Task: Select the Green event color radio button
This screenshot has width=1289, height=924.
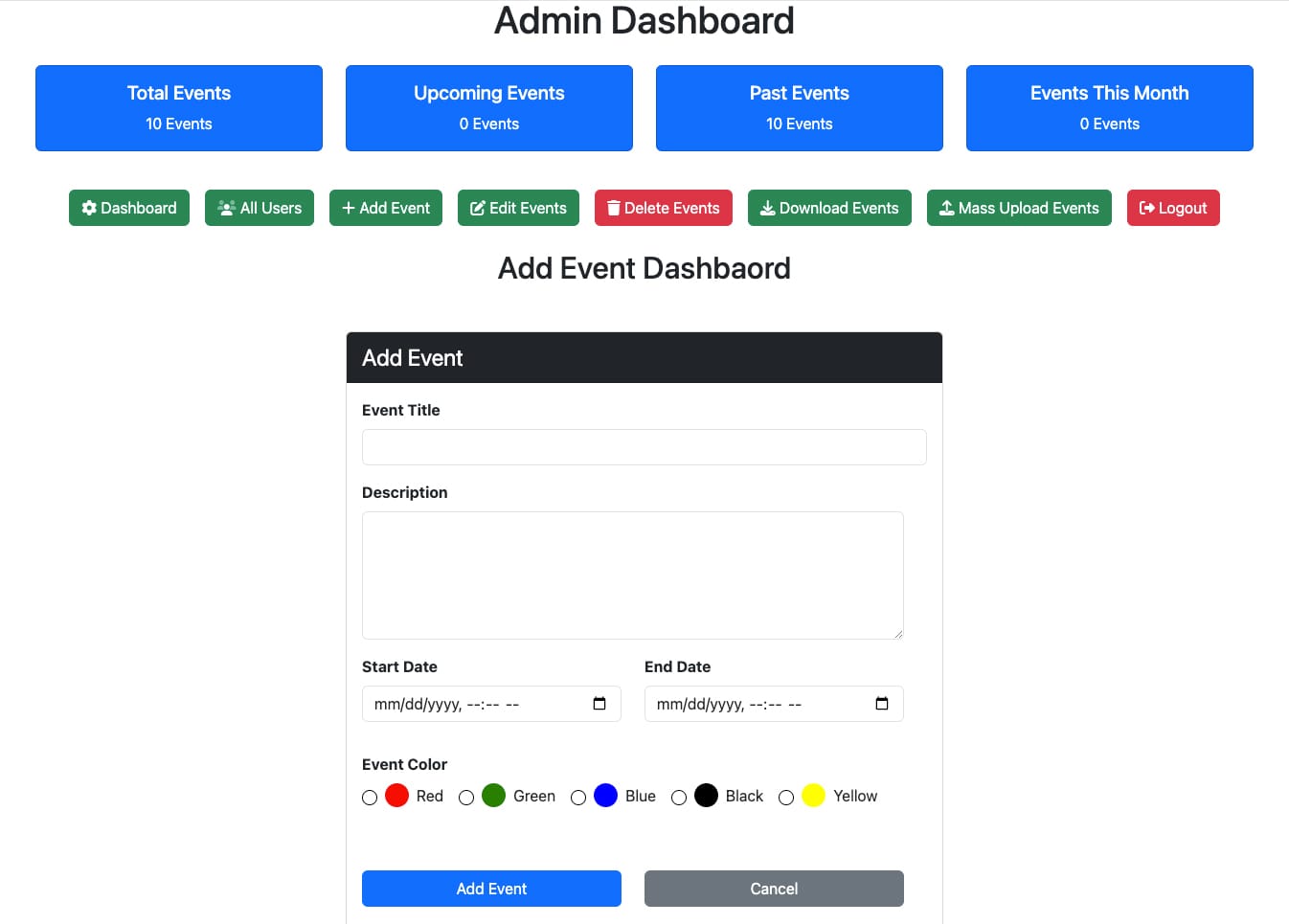Action: tap(466, 798)
